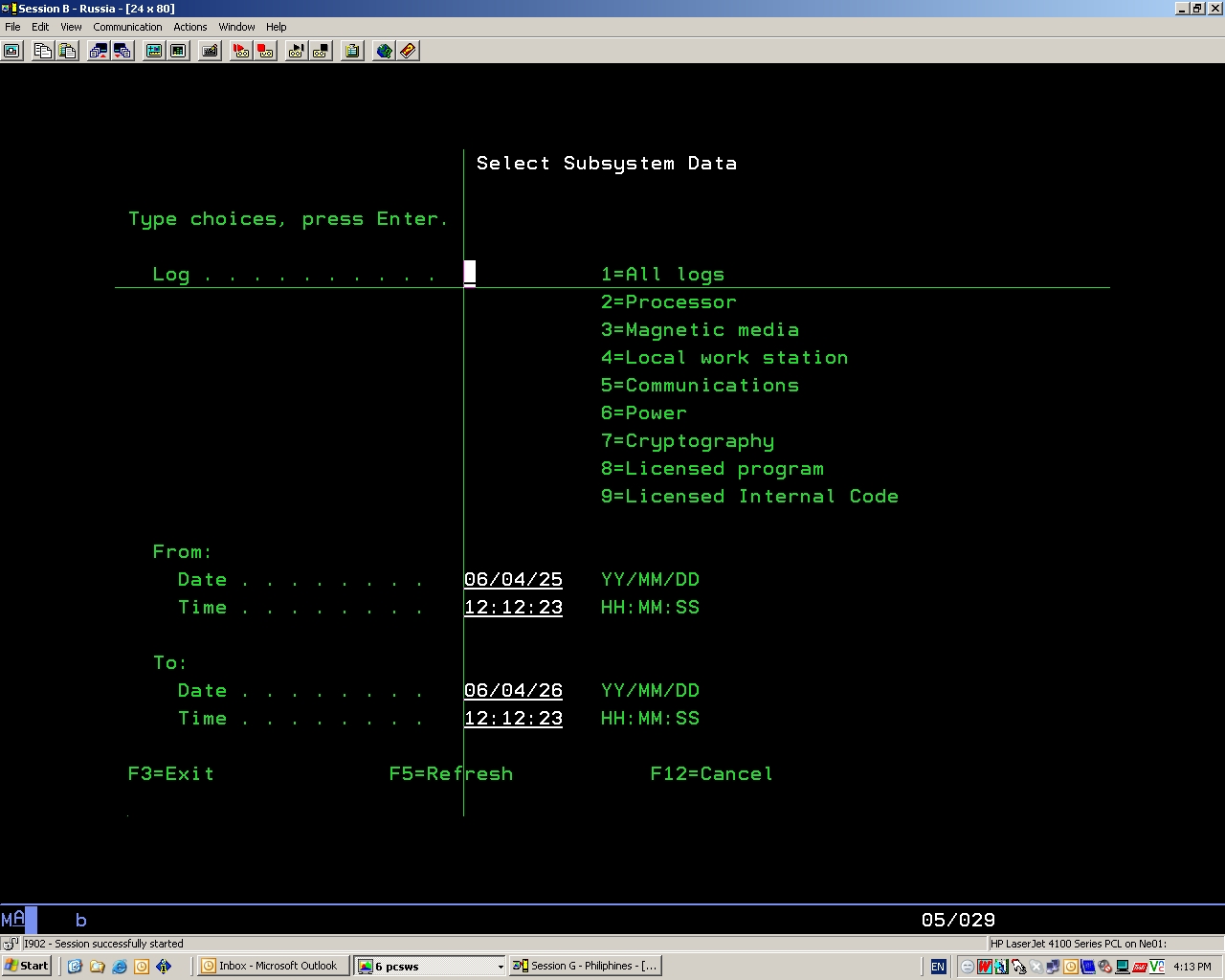
Task: Launch Internet Explorer from Quick Launch
Action: tap(120, 967)
